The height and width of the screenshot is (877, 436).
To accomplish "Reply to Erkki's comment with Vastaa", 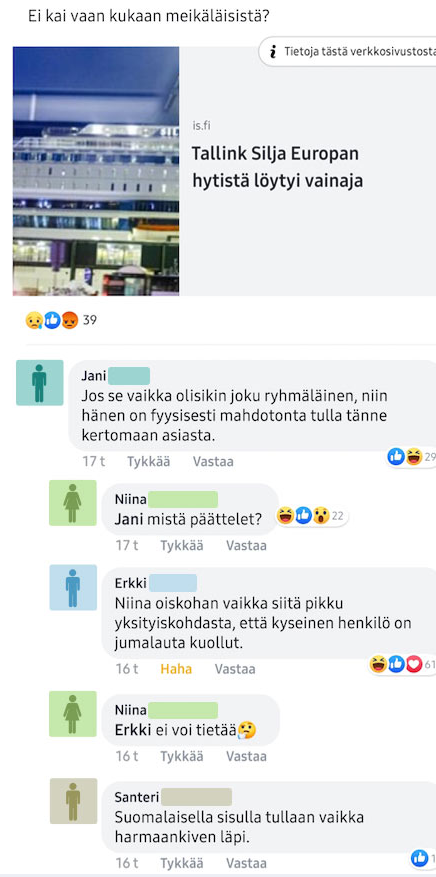I will point(235,669).
